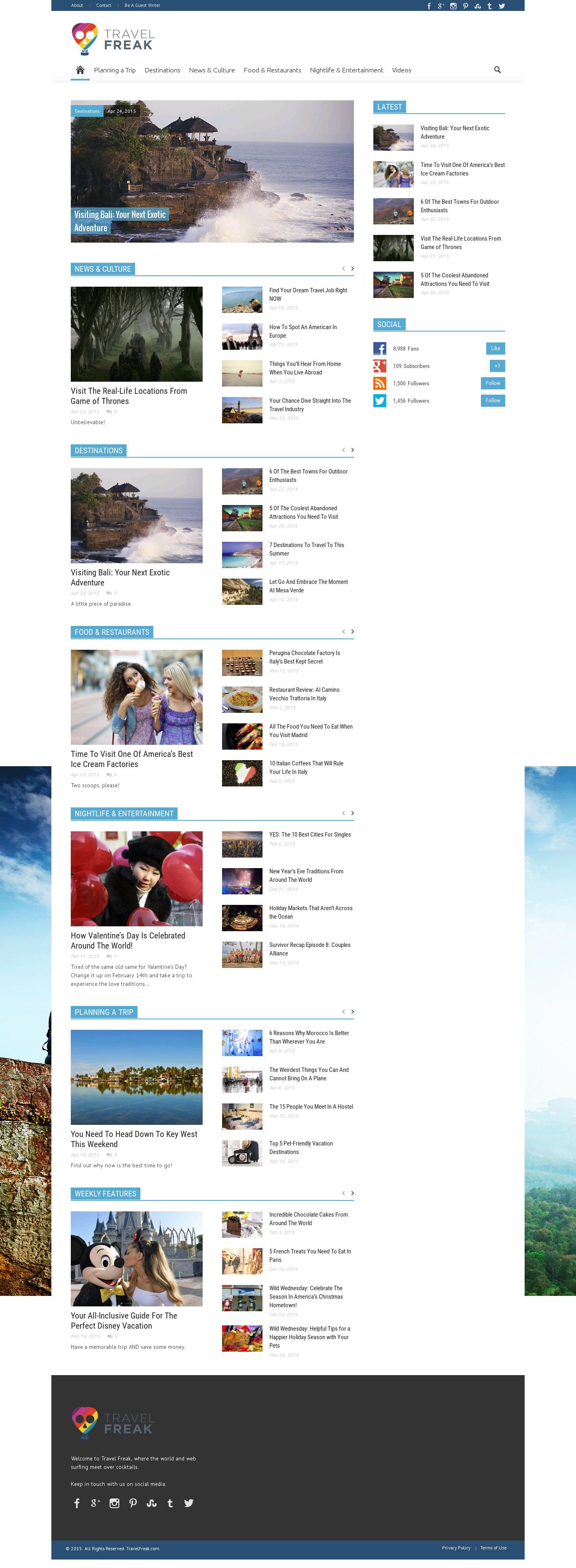Click the Tumblr icon in footer
576x1568 pixels.
pyautogui.click(x=170, y=1503)
